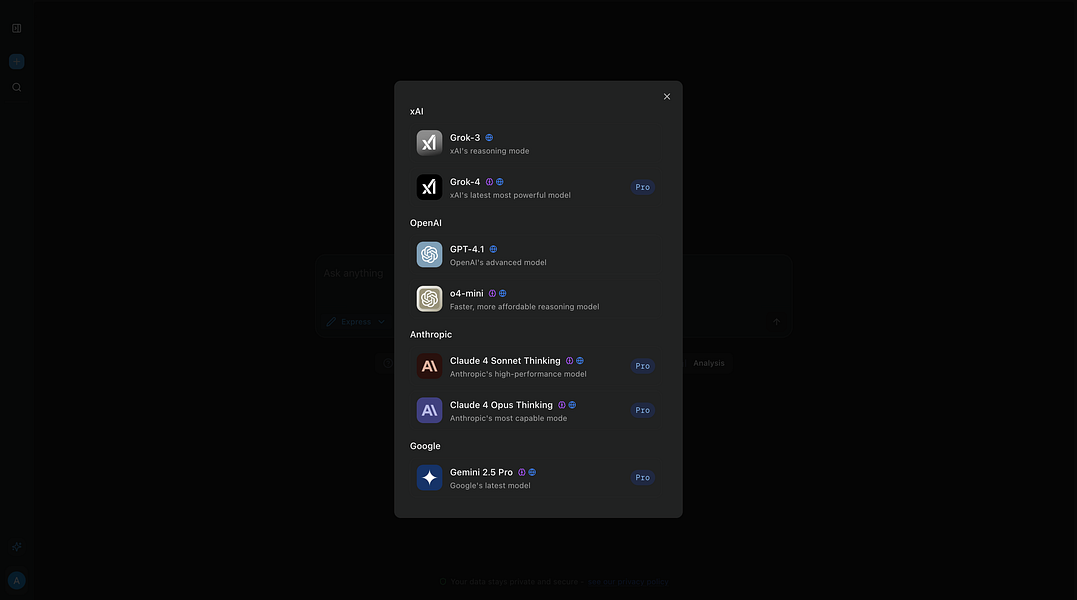Click the globe icon beside Grok-4
The image size is (1077, 600).
[499, 182]
